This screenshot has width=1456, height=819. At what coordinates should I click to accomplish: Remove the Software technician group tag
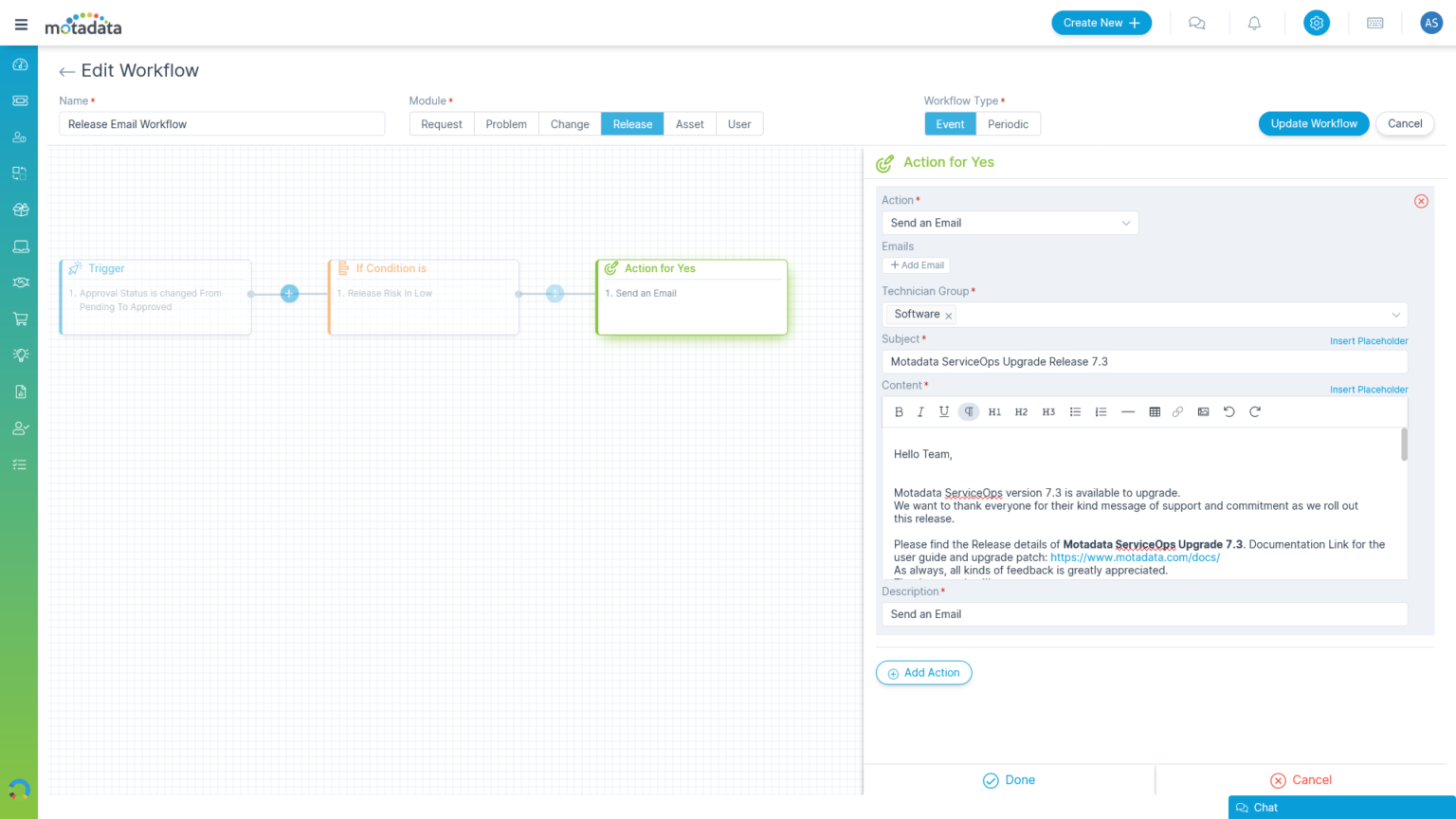coord(947,314)
